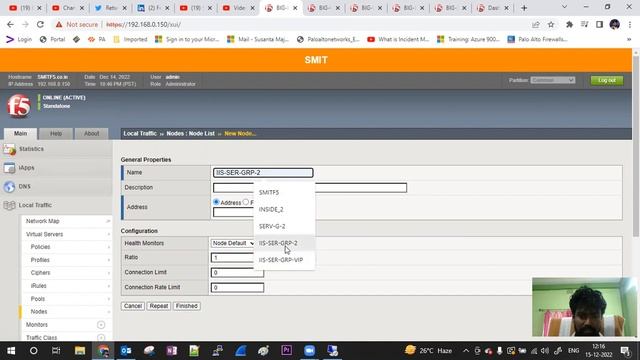This screenshot has height=360, width=640.
Task: Select the FQDN radio button
Action: (x=246, y=202)
